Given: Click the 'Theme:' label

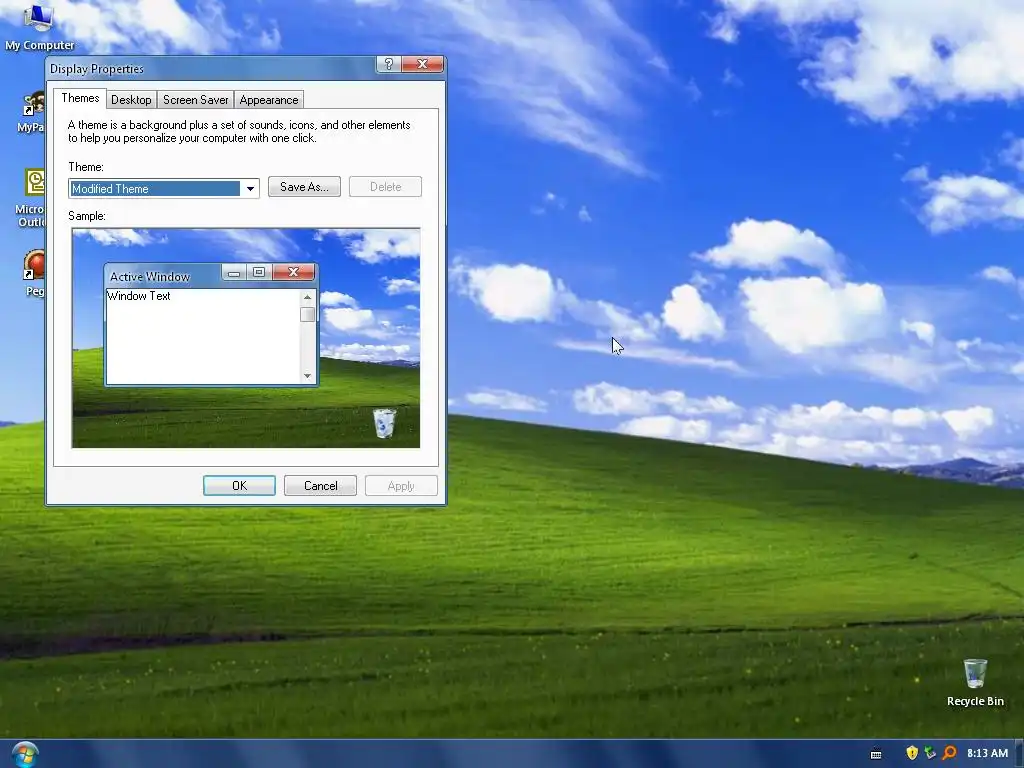Looking at the screenshot, I should [86, 167].
